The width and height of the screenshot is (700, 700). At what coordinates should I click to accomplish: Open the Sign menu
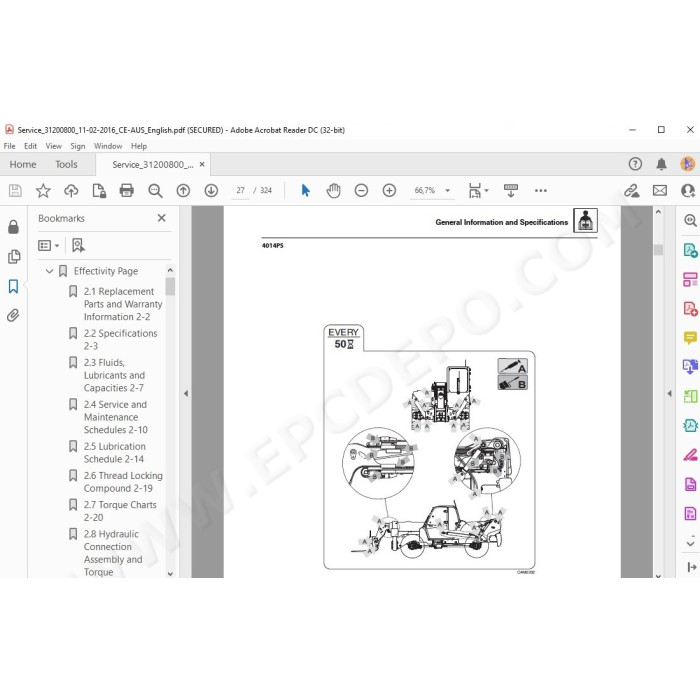(78, 146)
